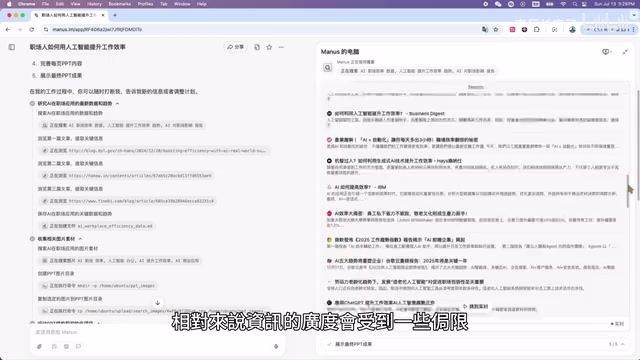Open the History menu

click(94, 4)
